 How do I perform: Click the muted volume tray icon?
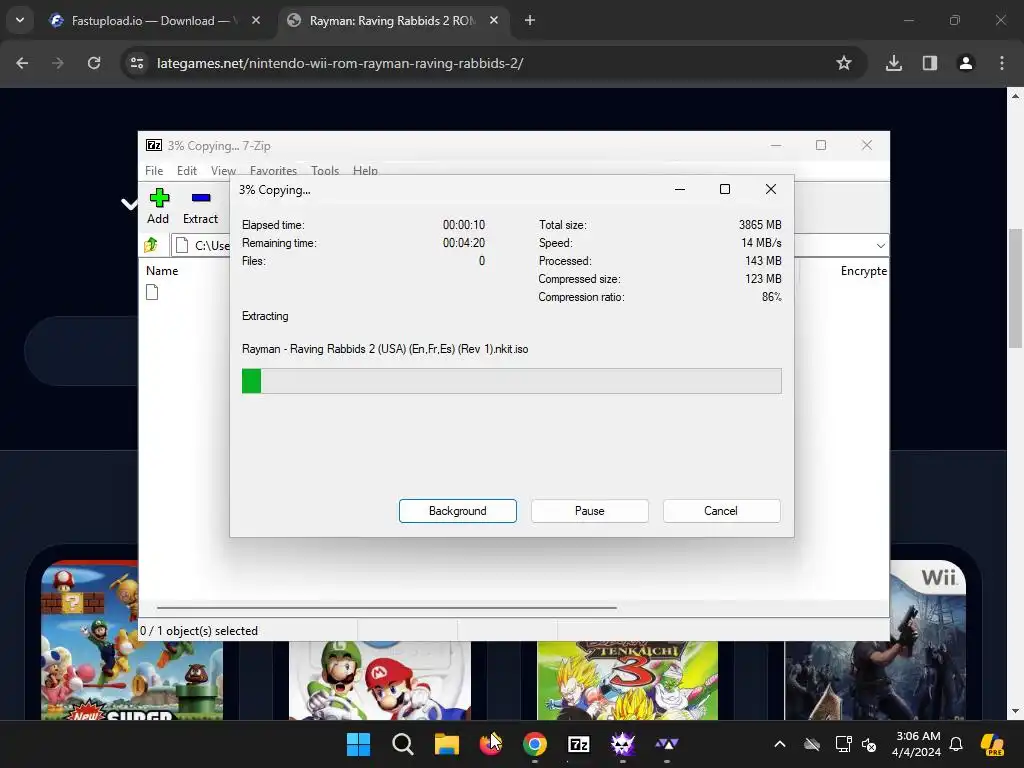[869, 744]
